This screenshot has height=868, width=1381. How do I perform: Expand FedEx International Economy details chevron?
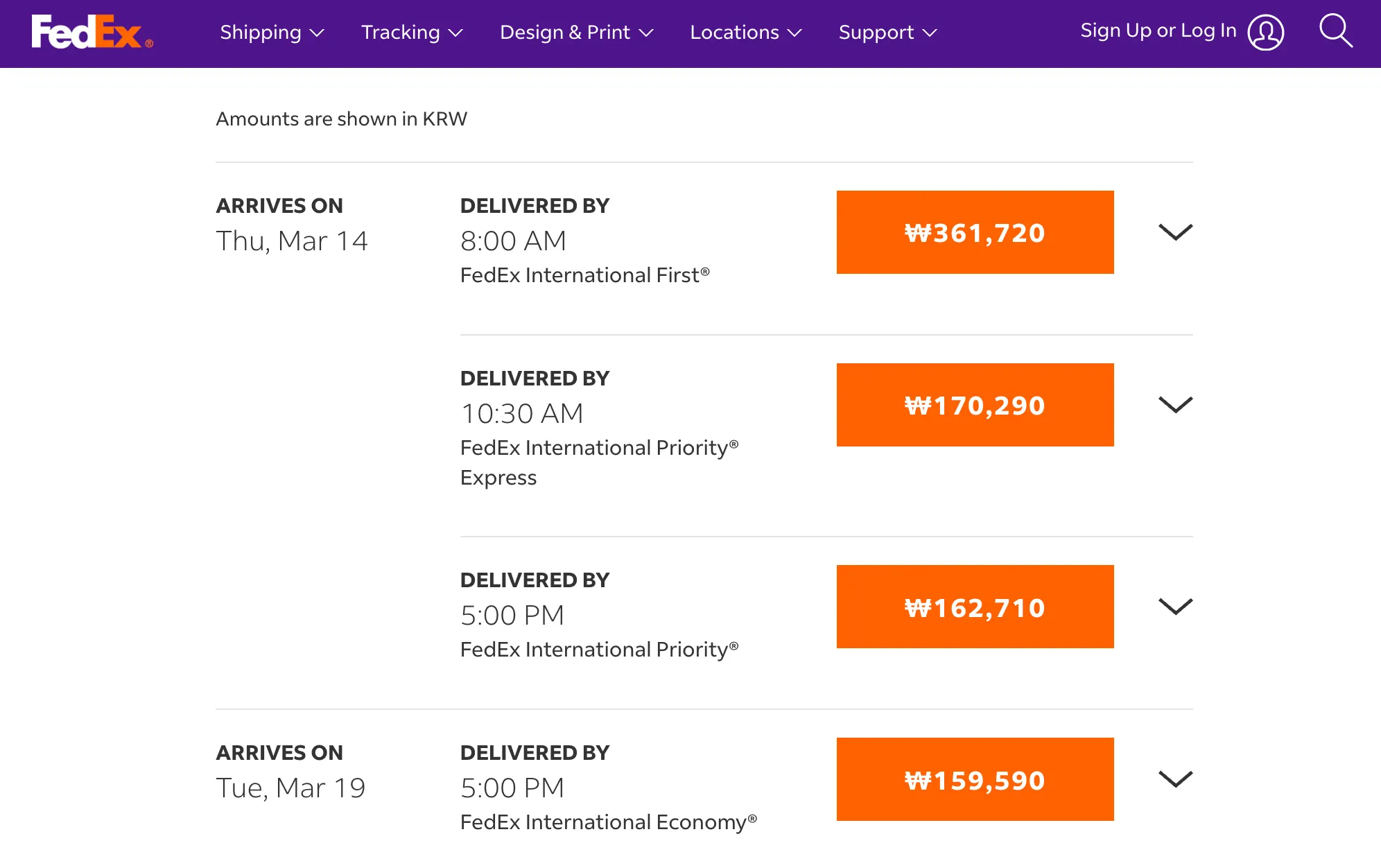pyautogui.click(x=1175, y=779)
